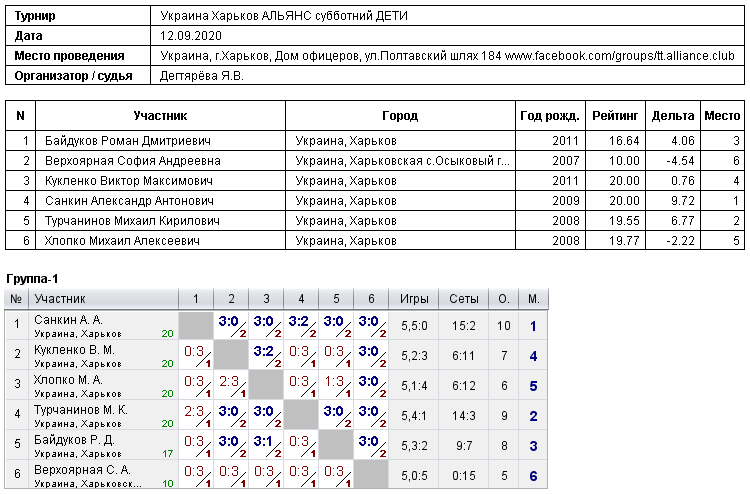Click sets total 6:12 for Хлопко
The height and width of the screenshot is (494, 750).
click(x=464, y=386)
